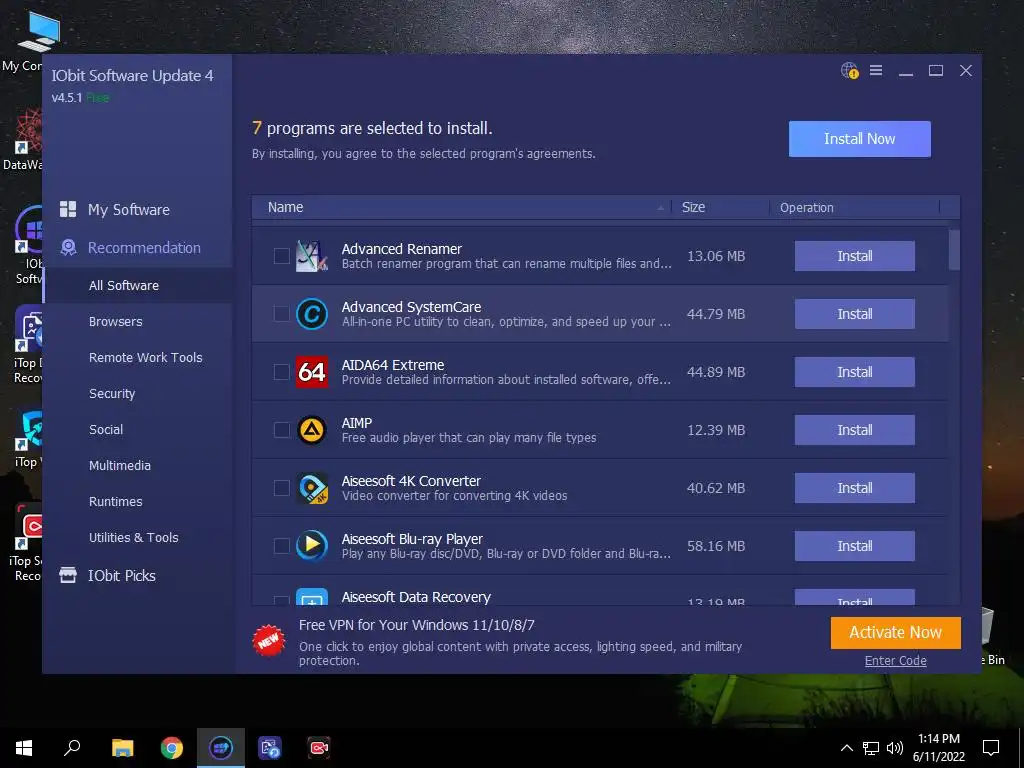The height and width of the screenshot is (768, 1024).
Task: Check the AIMP checkbox
Action: (281, 430)
